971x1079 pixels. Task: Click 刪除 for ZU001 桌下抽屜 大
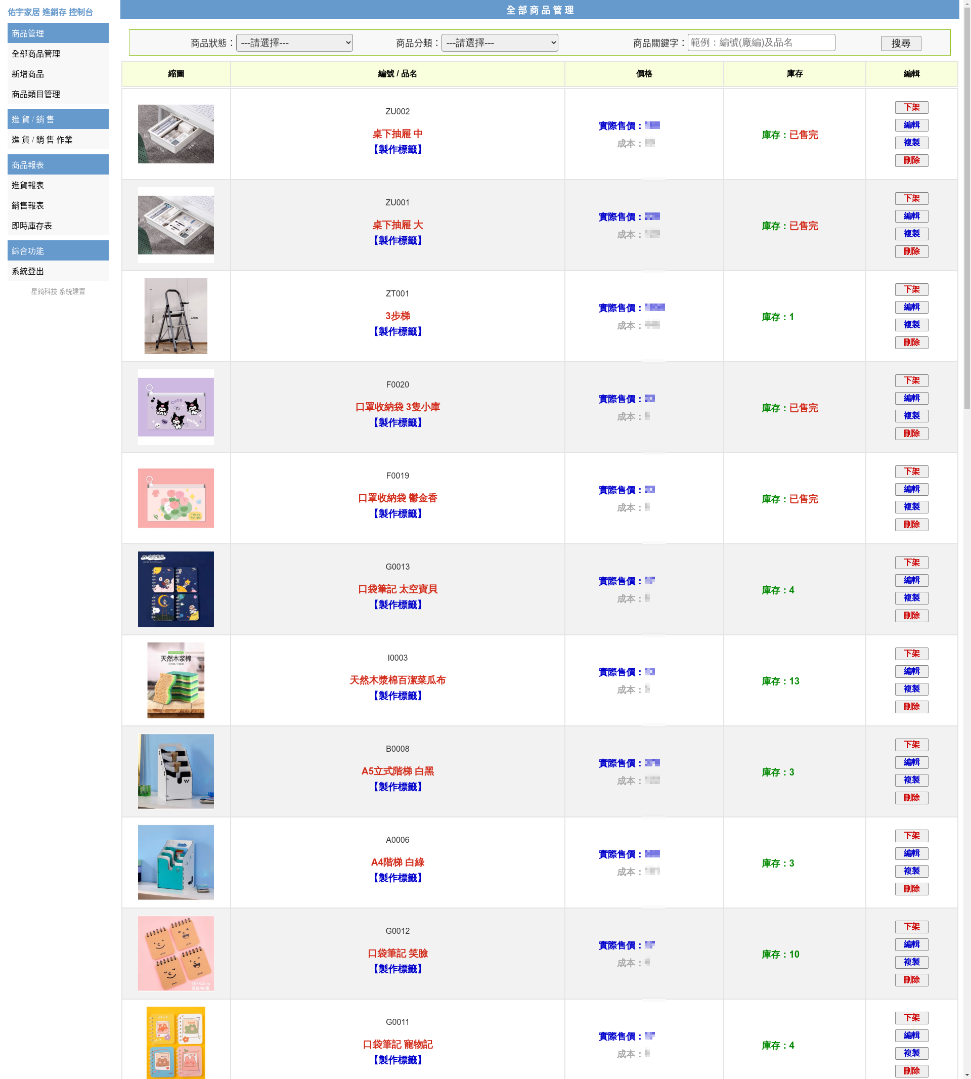pyautogui.click(x=912, y=251)
